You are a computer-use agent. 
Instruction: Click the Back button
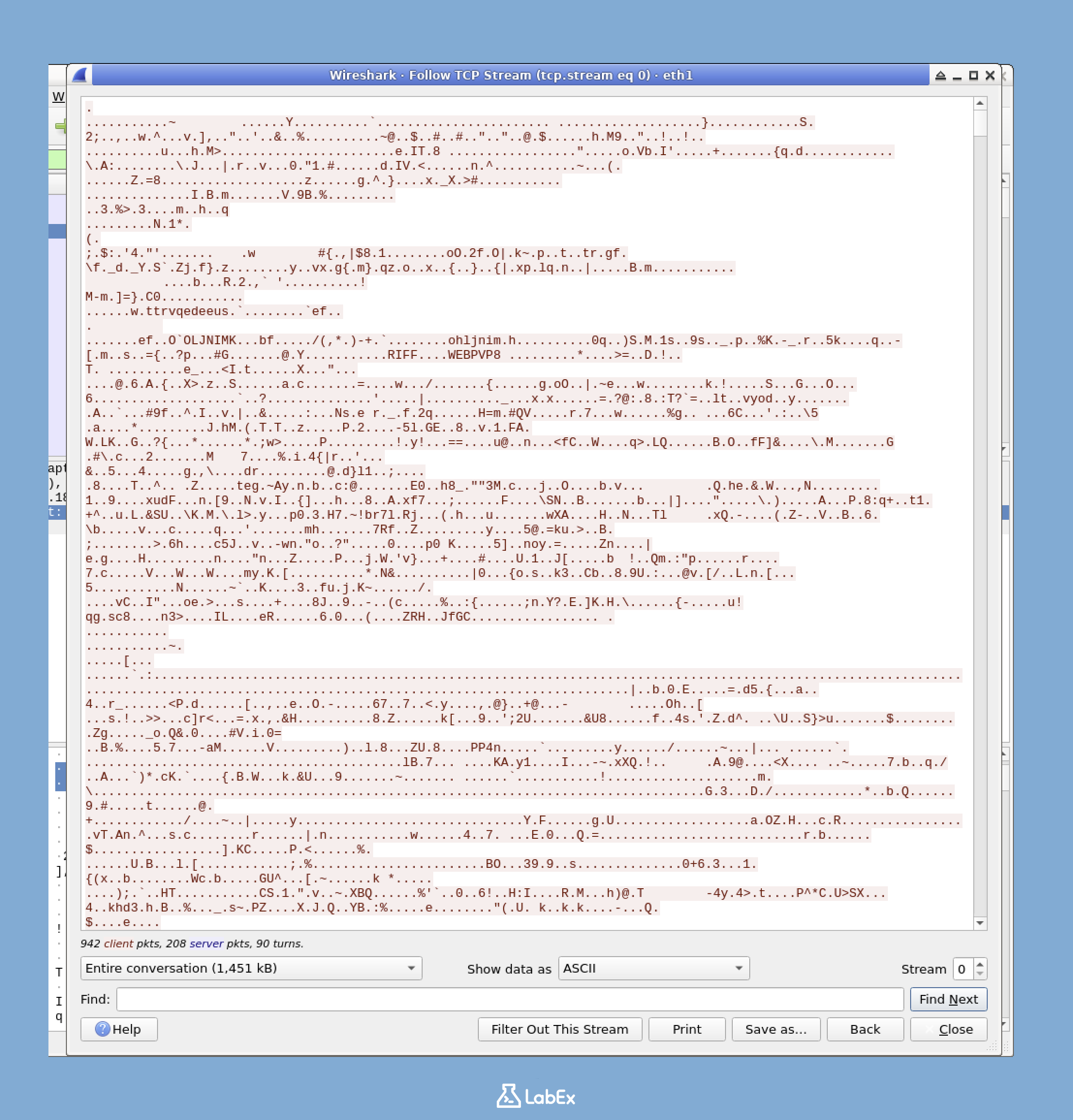pos(865,1029)
